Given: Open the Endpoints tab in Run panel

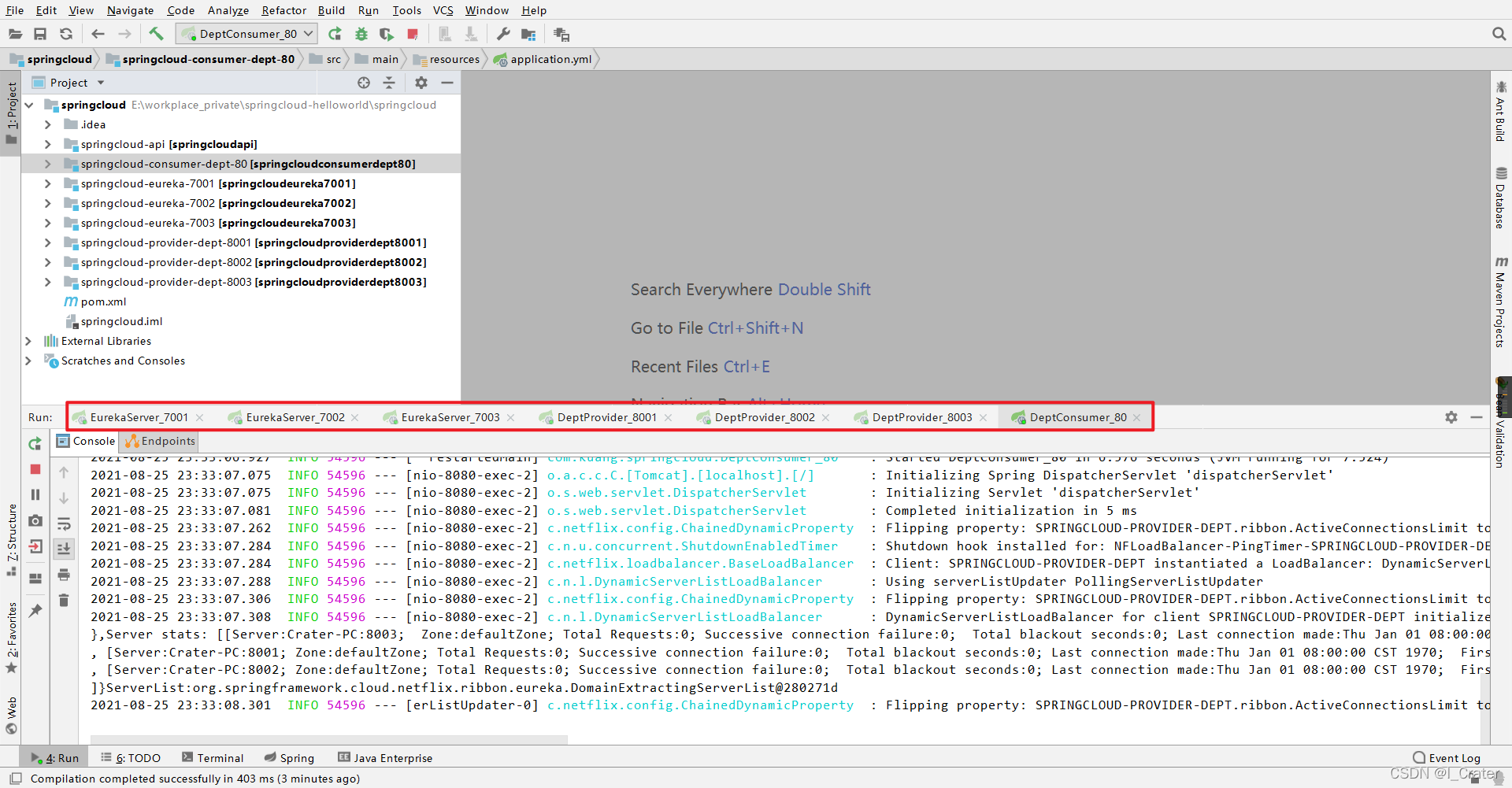Looking at the screenshot, I should 160,442.
